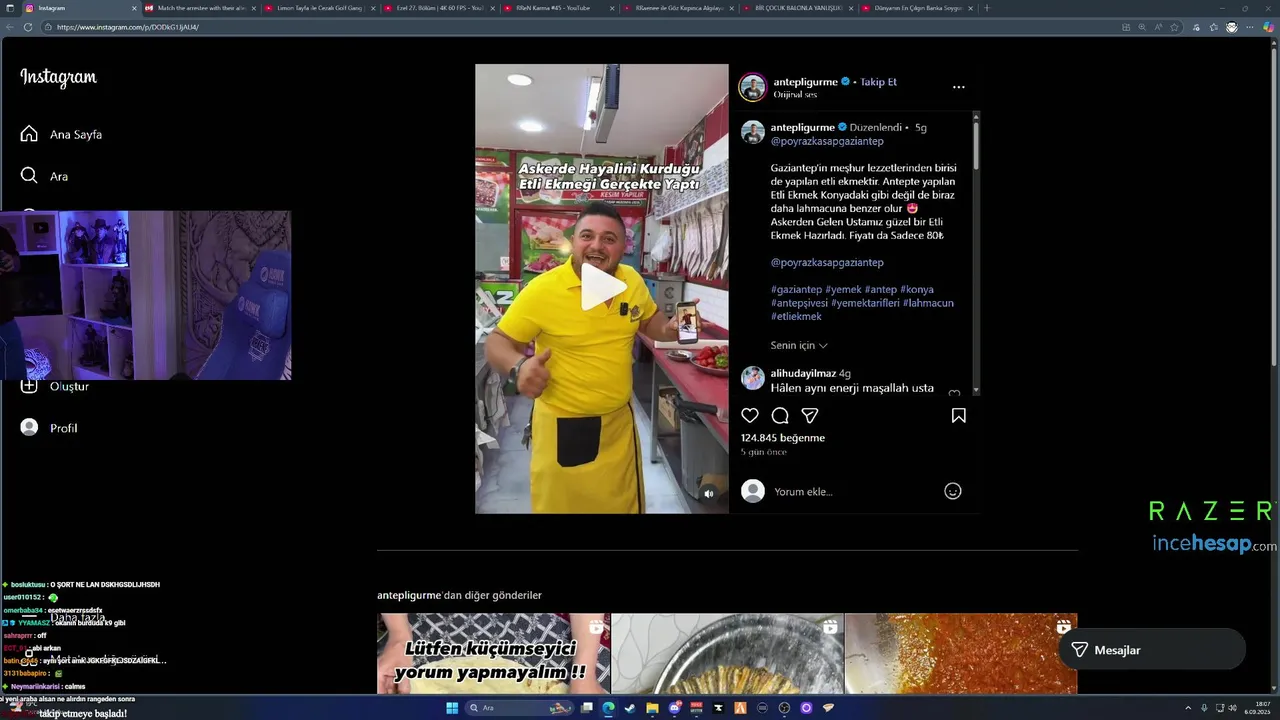Switch to 'Limon Tayfa ile Cezalı Golf' tab
The height and width of the screenshot is (720, 1280).
320,8
